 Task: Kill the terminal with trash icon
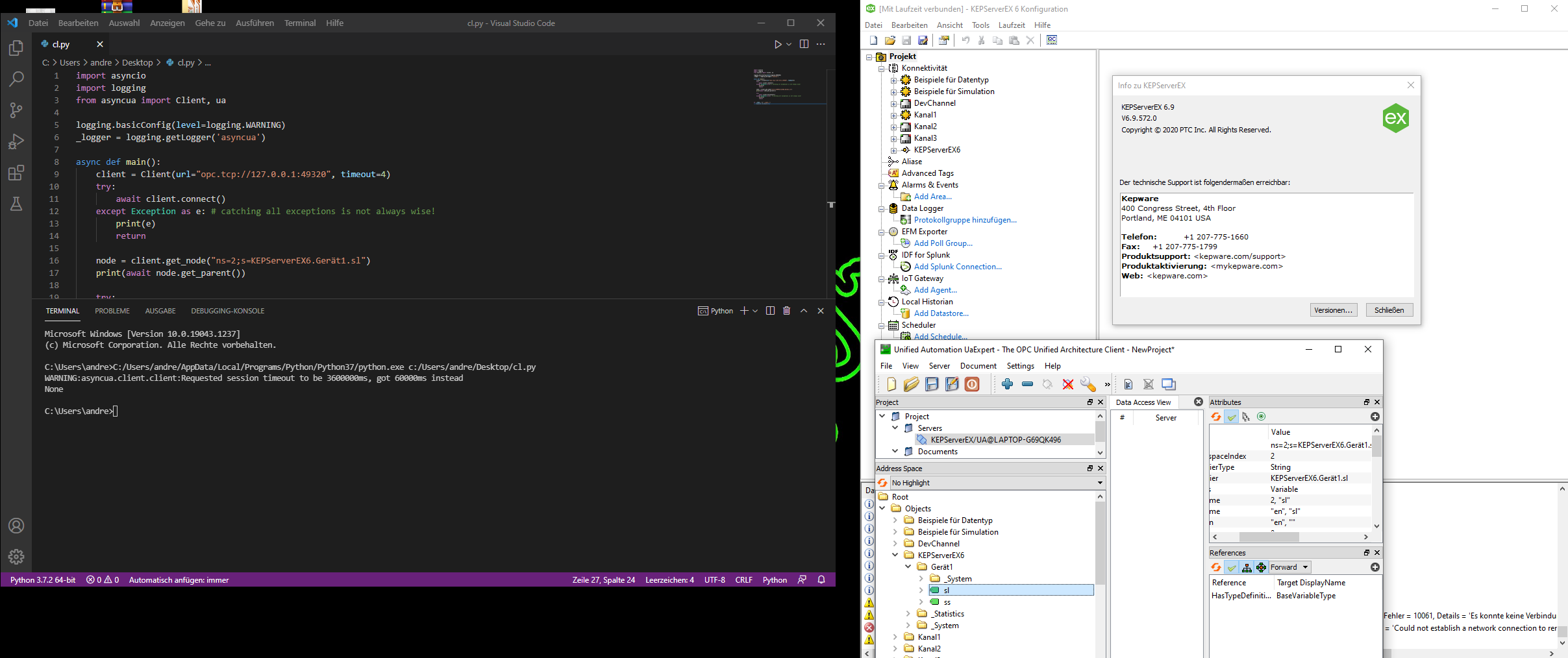coord(787,311)
